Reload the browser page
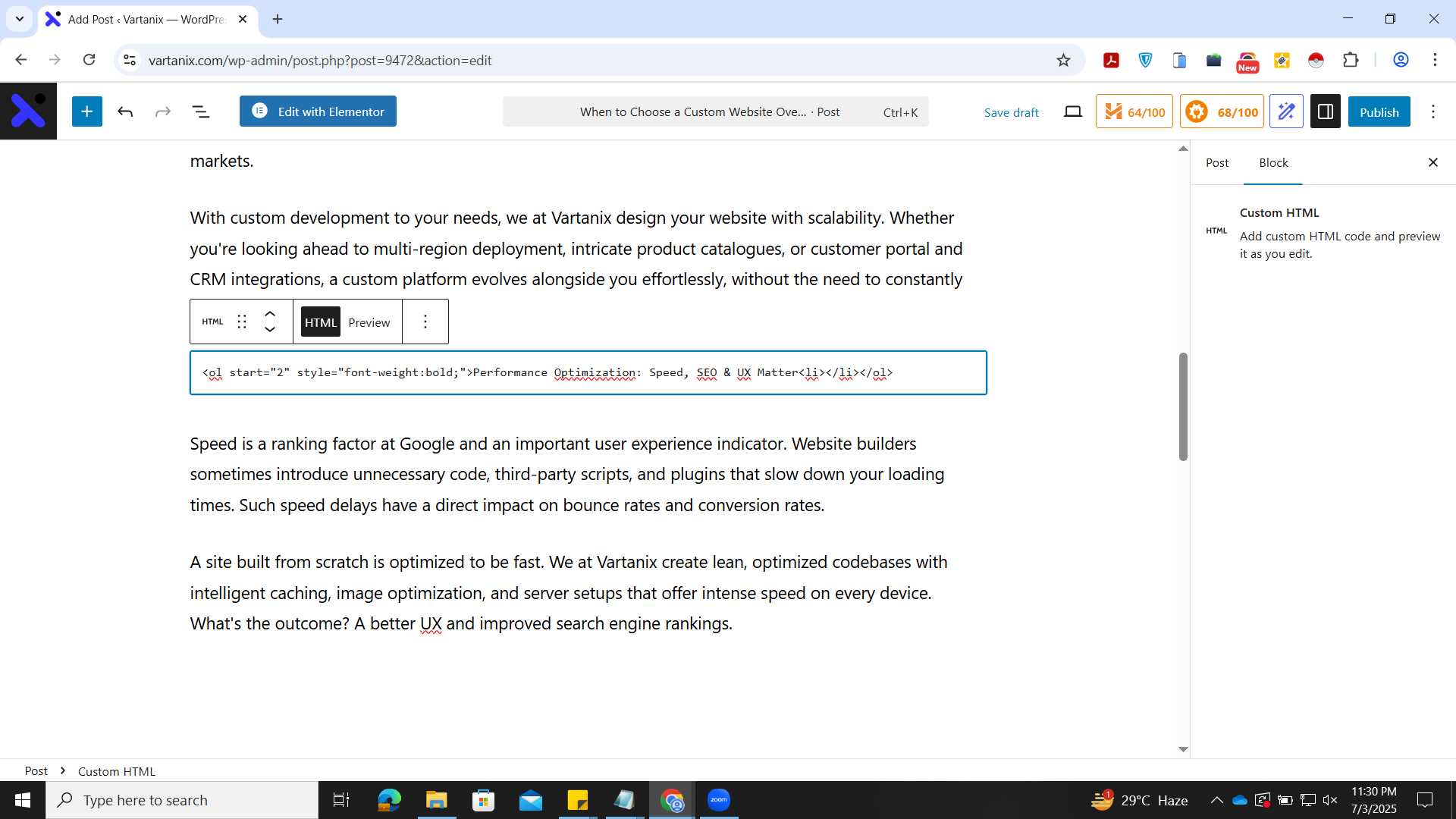The height and width of the screenshot is (819, 1456). 89,60
